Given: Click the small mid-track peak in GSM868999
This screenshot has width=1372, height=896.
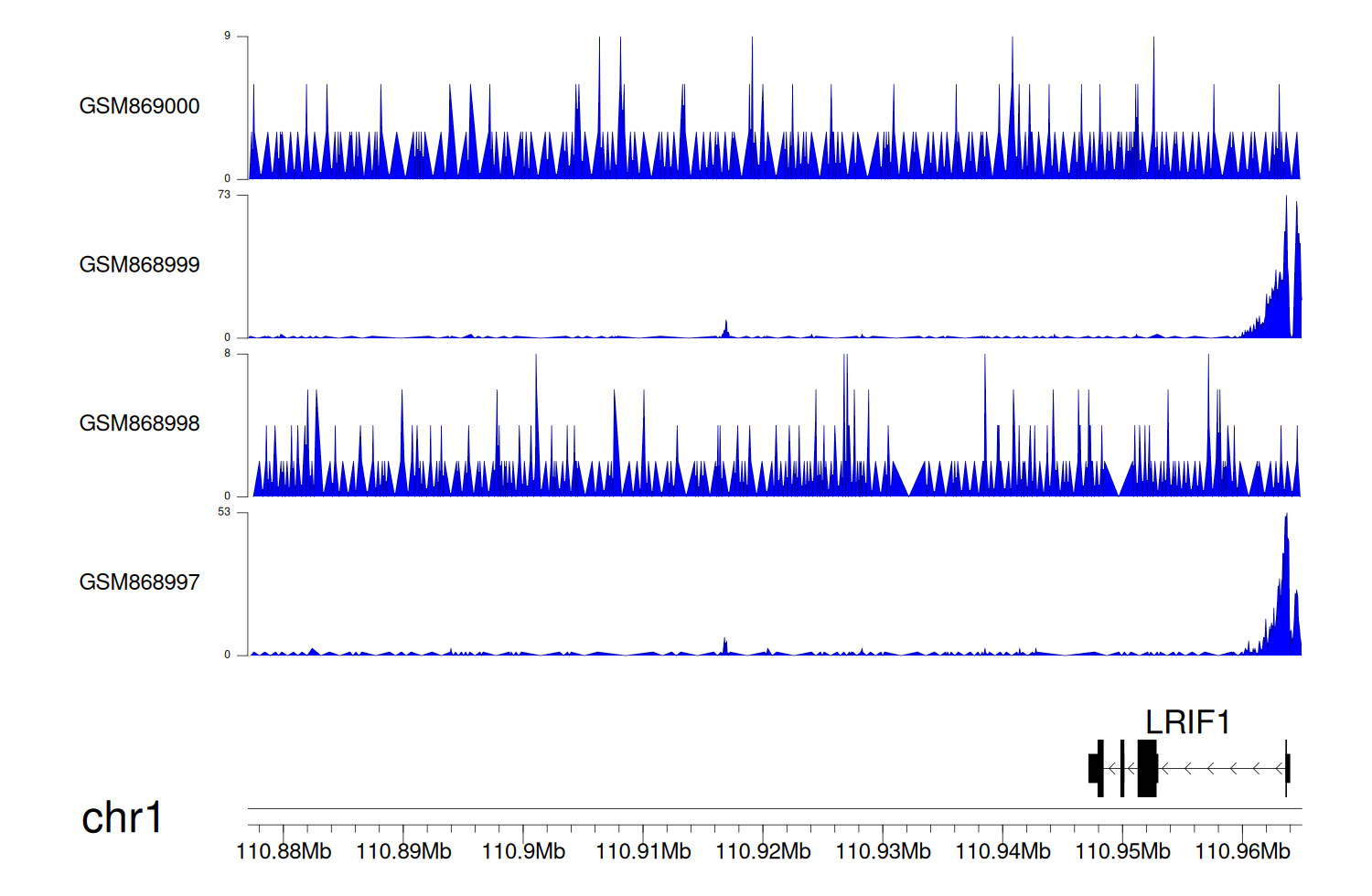Looking at the screenshot, I should [x=726, y=329].
